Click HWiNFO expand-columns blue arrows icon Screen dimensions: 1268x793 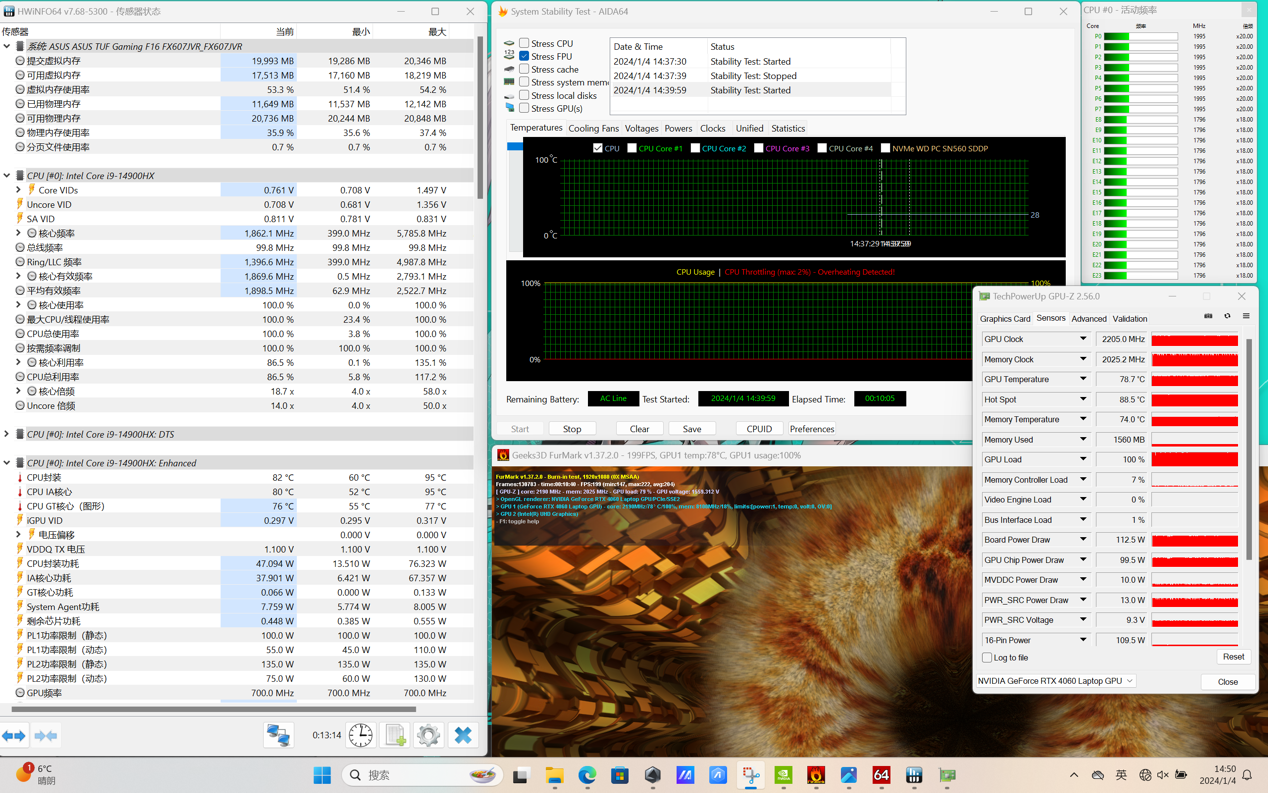14,736
